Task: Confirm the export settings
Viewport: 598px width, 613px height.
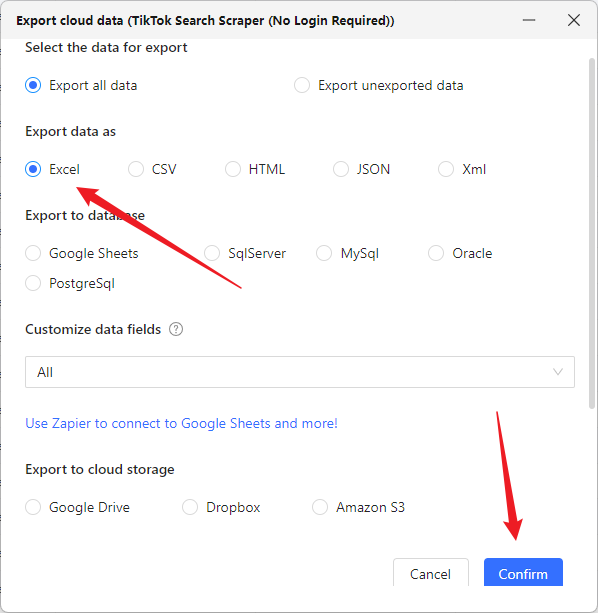Action: (x=523, y=573)
